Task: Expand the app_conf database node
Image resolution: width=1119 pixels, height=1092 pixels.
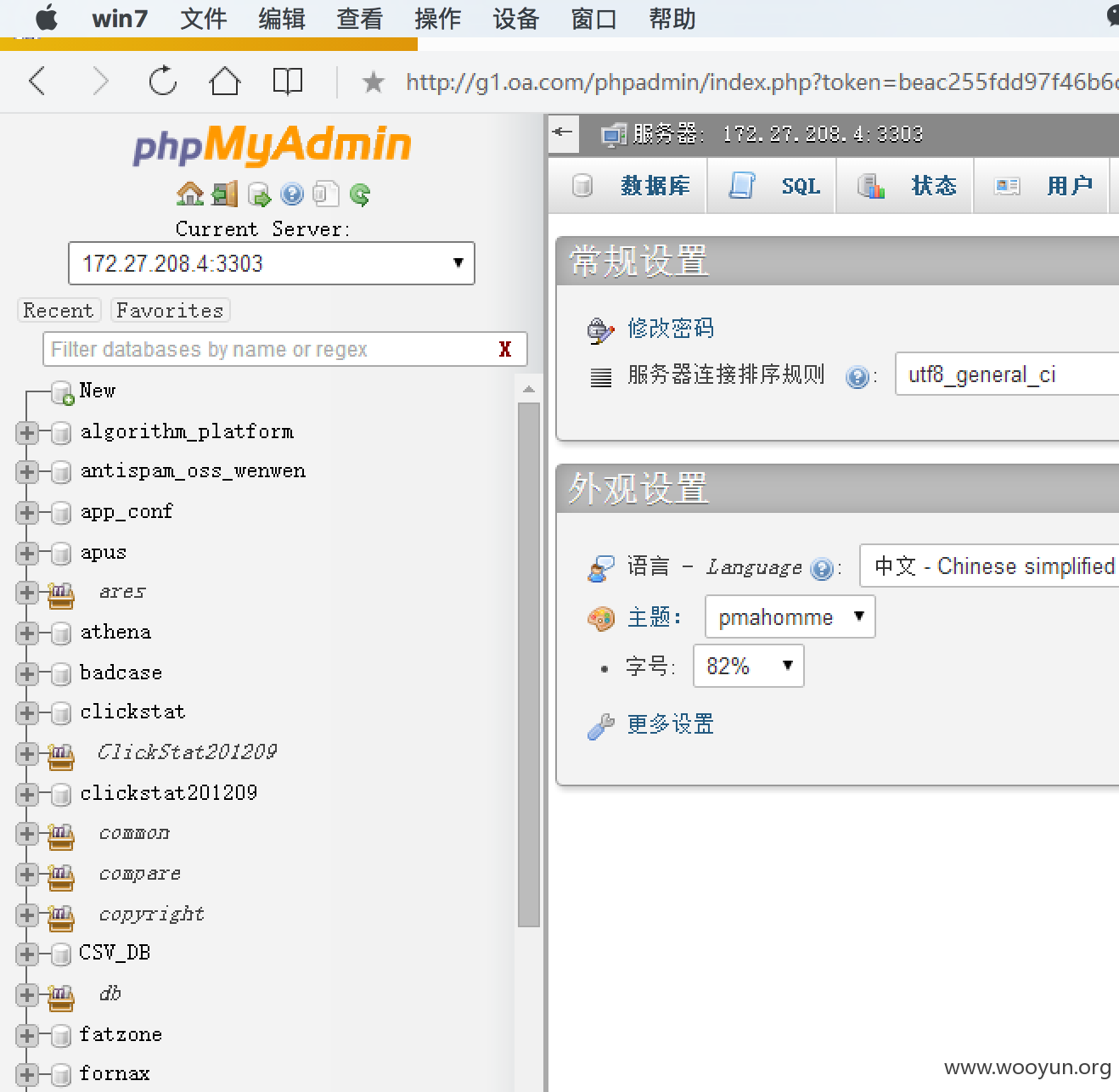Action: 27,513
